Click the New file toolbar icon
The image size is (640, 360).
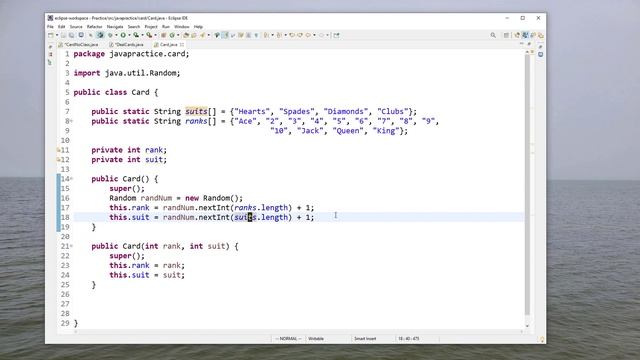pos(50,35)
